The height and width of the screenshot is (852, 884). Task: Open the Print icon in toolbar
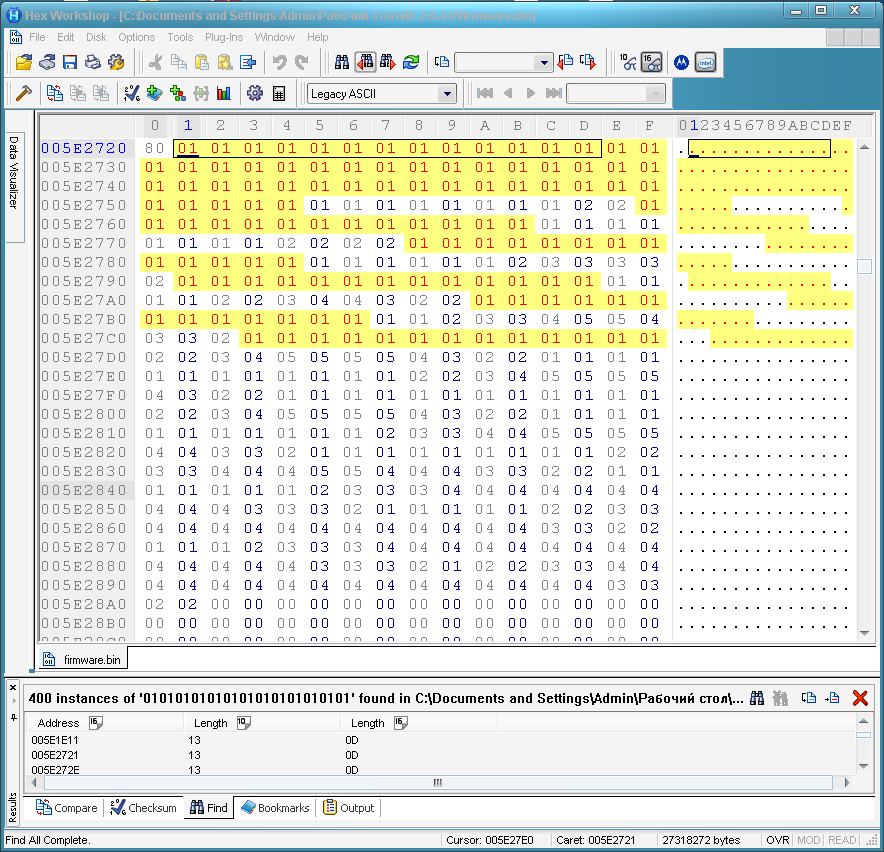pyautogui.click(x=93, y=62)
